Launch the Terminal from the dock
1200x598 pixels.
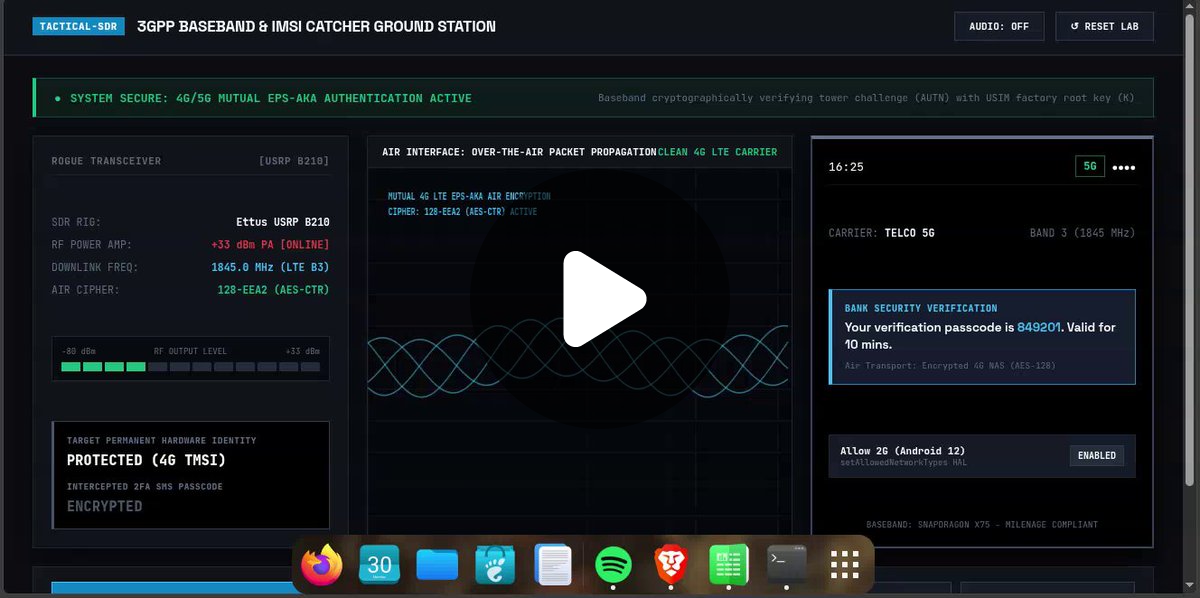click(x=787, y=566)
